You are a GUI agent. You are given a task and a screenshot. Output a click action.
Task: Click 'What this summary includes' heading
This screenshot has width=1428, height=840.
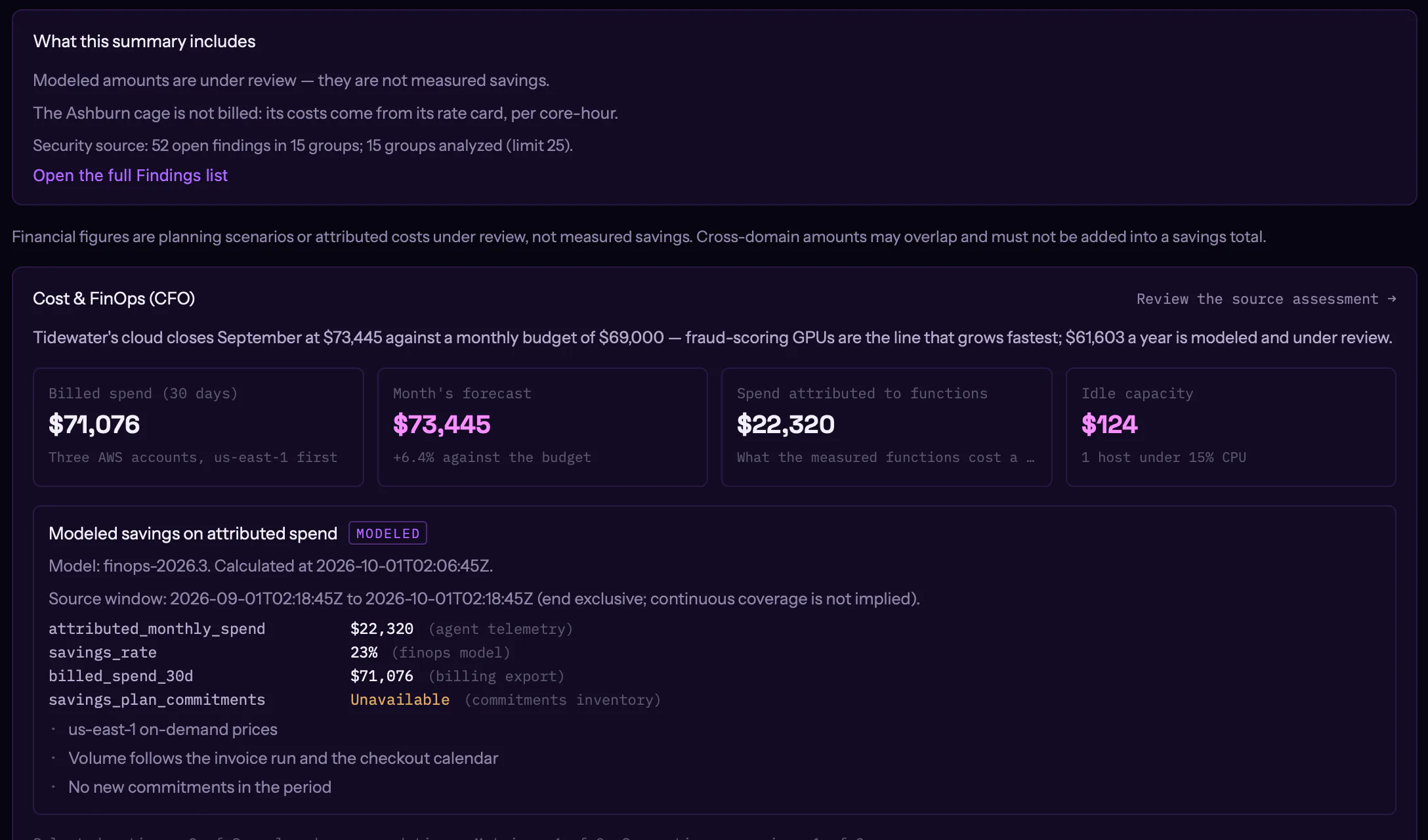pos(144,41)
